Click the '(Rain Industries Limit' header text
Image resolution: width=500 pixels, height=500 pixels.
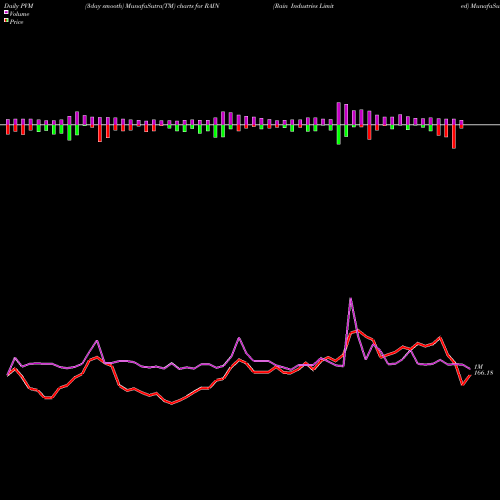(x=303, y=6)
